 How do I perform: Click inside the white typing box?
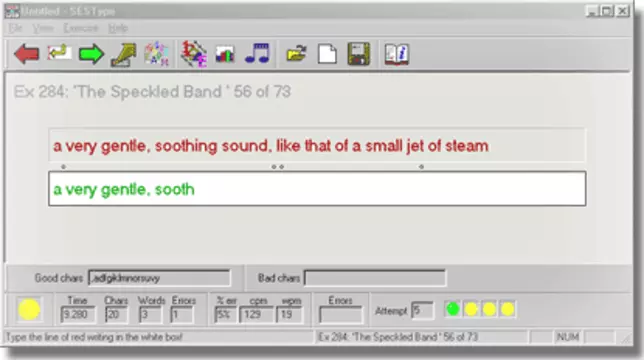(317, 189)
